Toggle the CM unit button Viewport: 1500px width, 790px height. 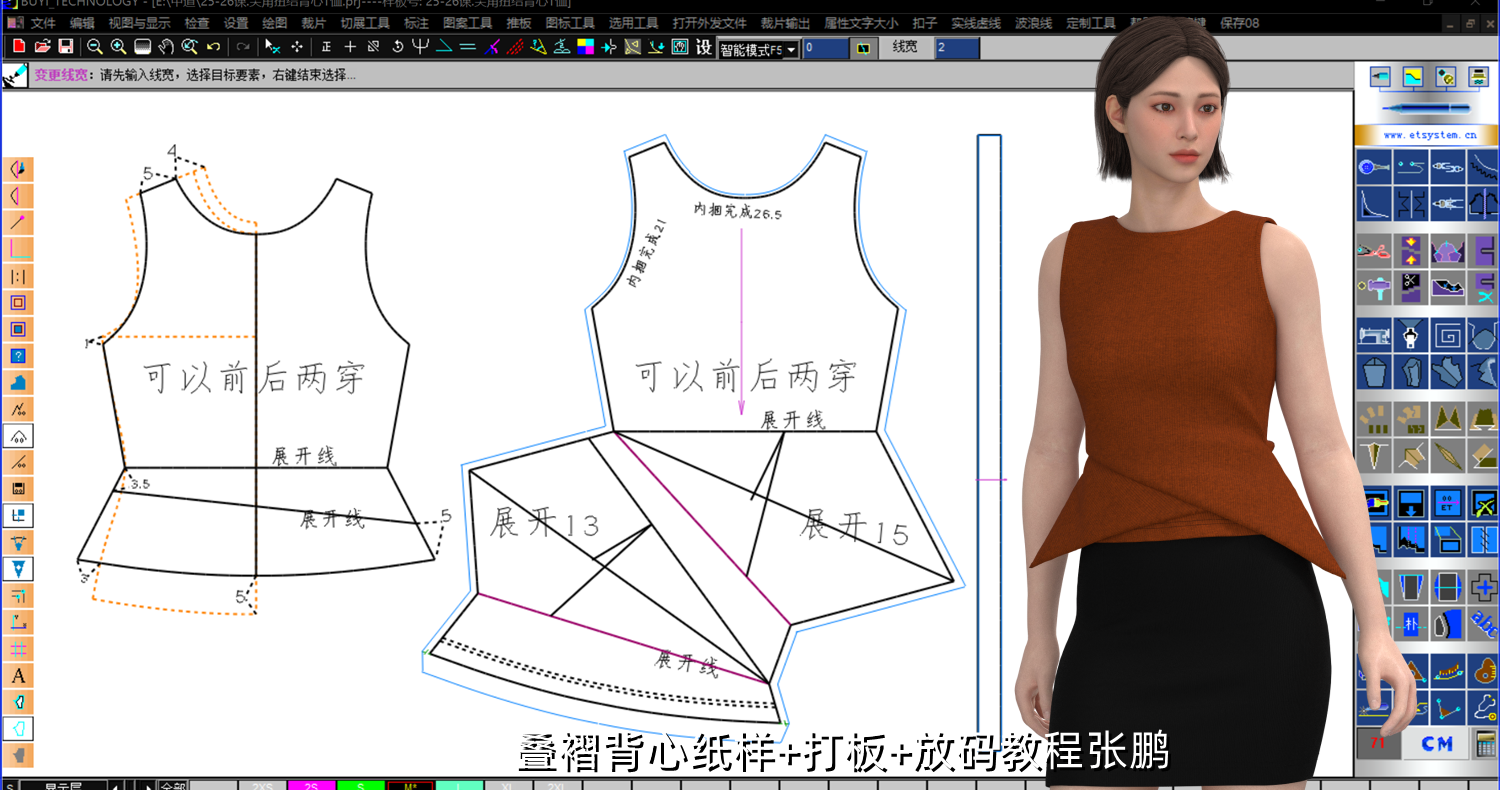[1436, 744]
